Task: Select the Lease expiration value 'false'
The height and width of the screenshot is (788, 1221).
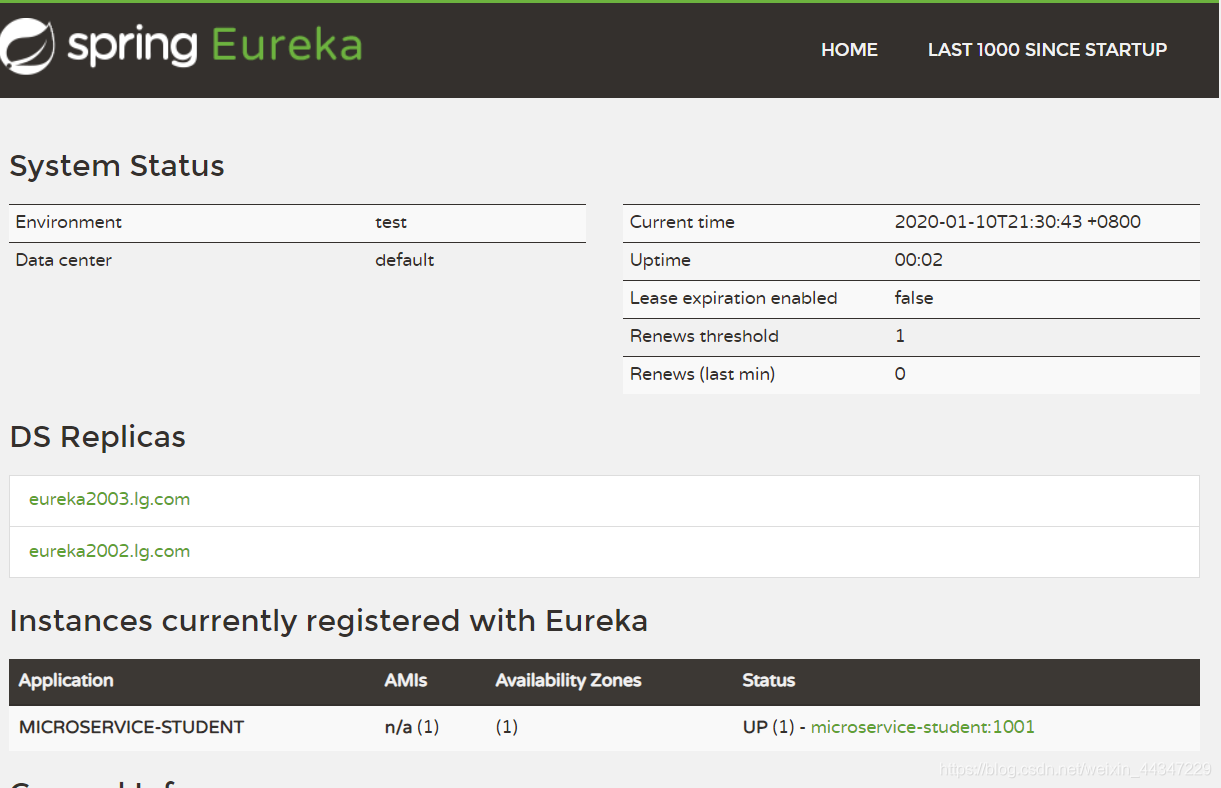Action: [914, 298]
